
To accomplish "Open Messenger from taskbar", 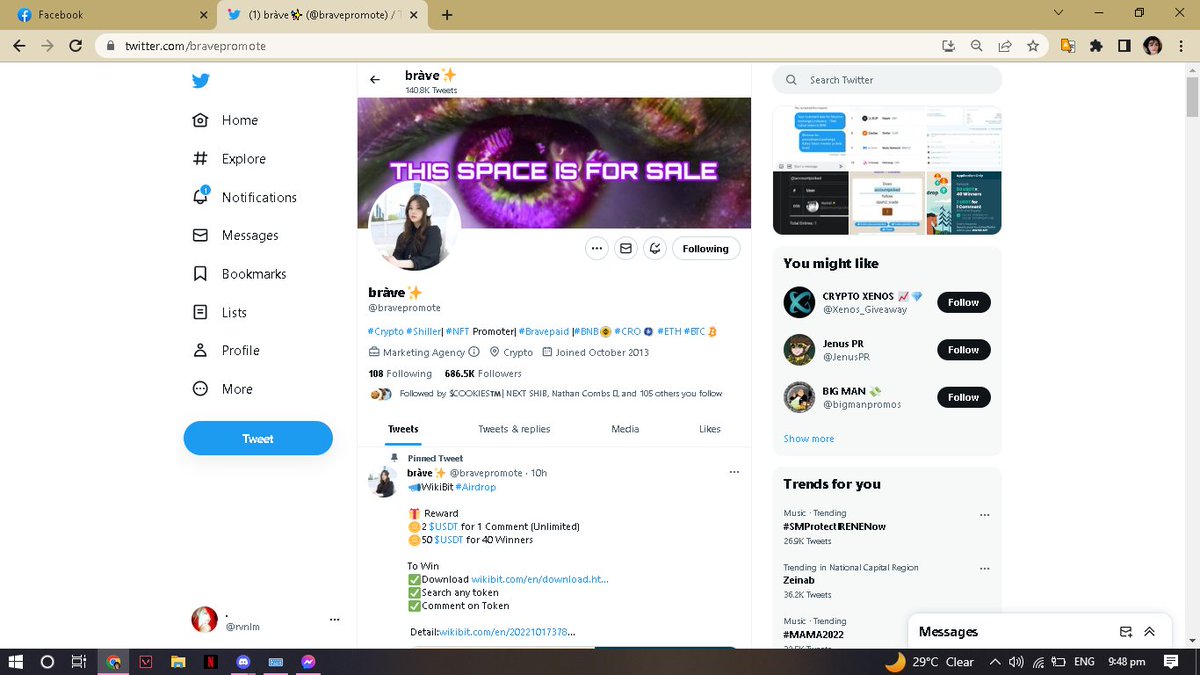I will pyautogui.click(x=308, y=662).
